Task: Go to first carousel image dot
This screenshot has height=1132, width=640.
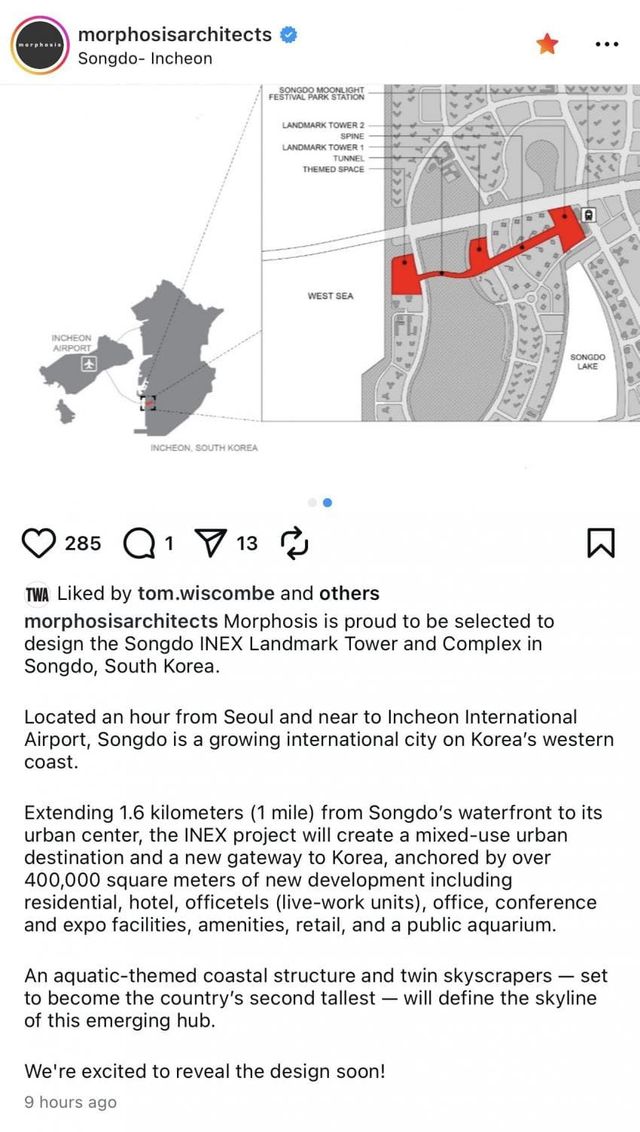Action: [311, 503]
